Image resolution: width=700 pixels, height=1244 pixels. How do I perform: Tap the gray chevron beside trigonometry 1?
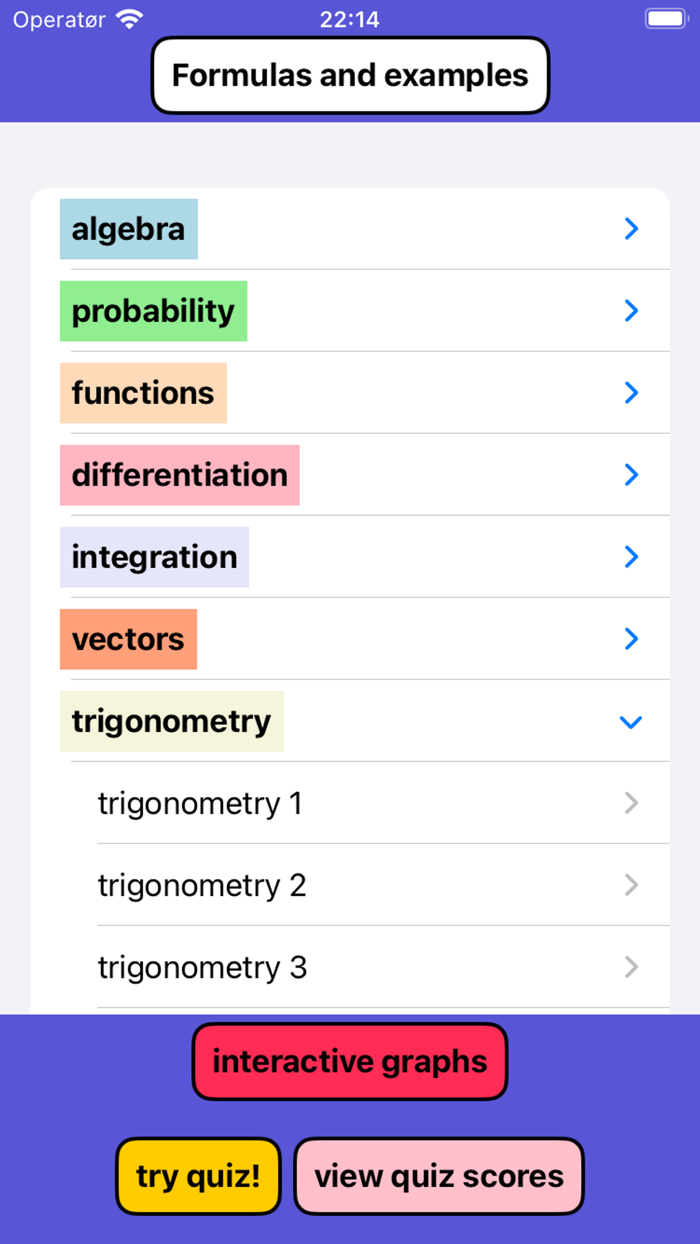tap(631, 803)
